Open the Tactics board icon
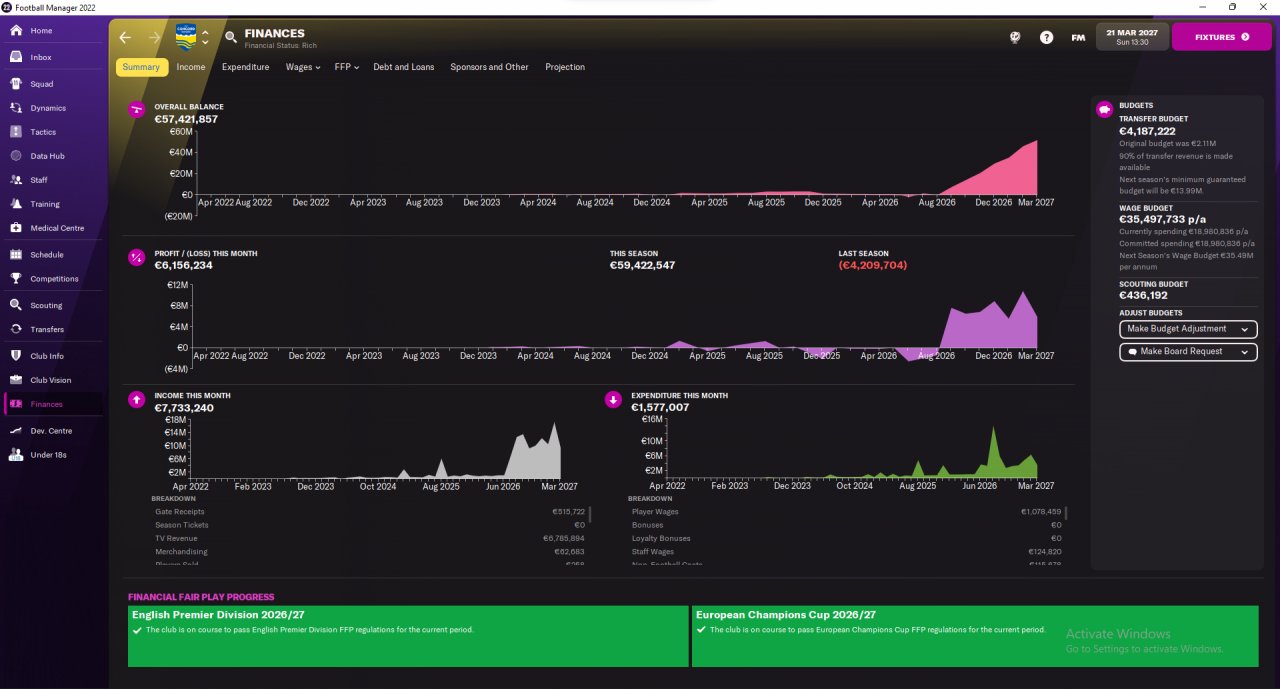1280x689 pixels. click(x=16, y=132)
